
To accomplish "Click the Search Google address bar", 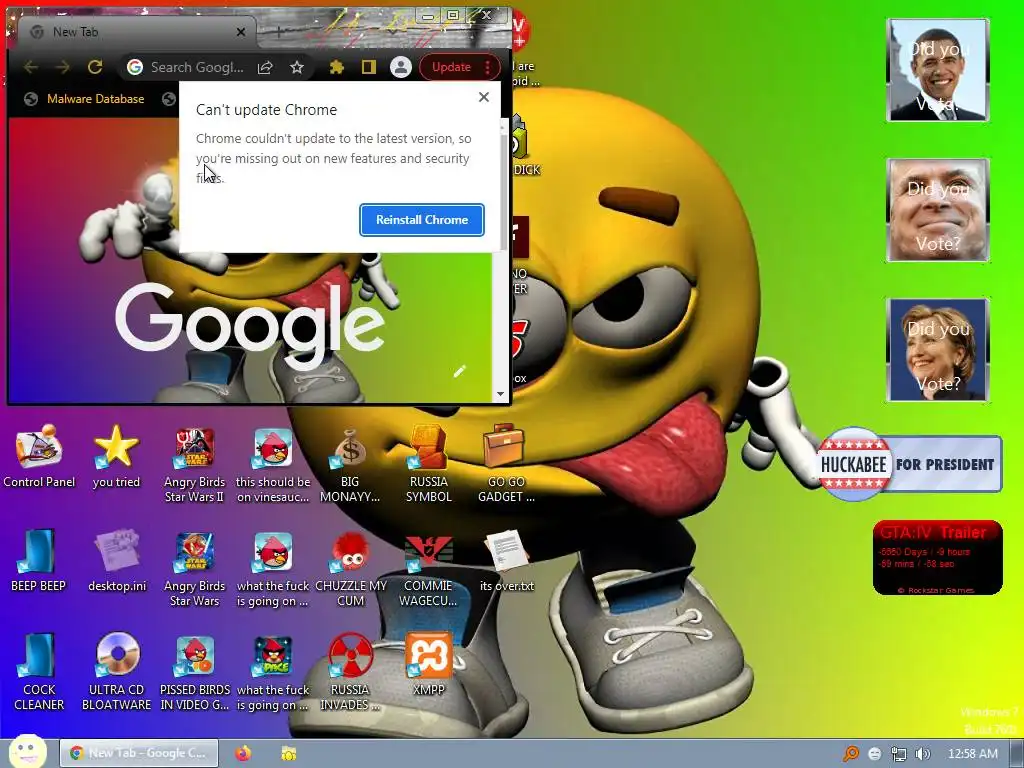I will tap(197, 67).
